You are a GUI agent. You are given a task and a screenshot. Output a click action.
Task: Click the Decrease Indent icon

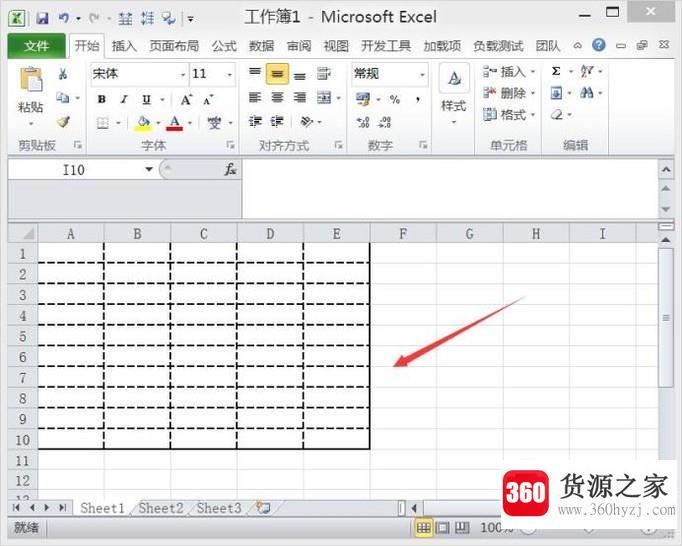[255, 121]
